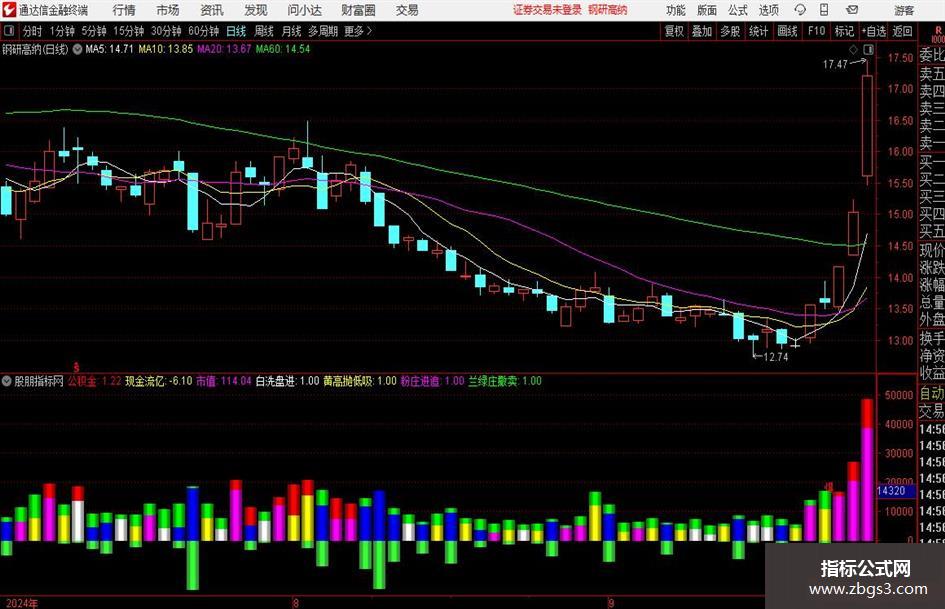The image size is (945, 609).
Task: Click the 黄高抛低吸: 1.00 indicator value
Action: (360, 381)
